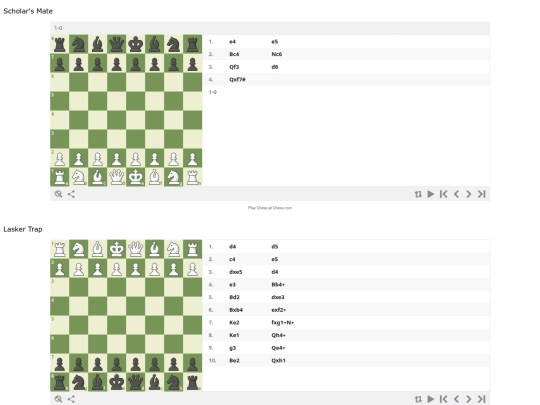Select move Ke1 in Lasker Trap list

[234, 335]
